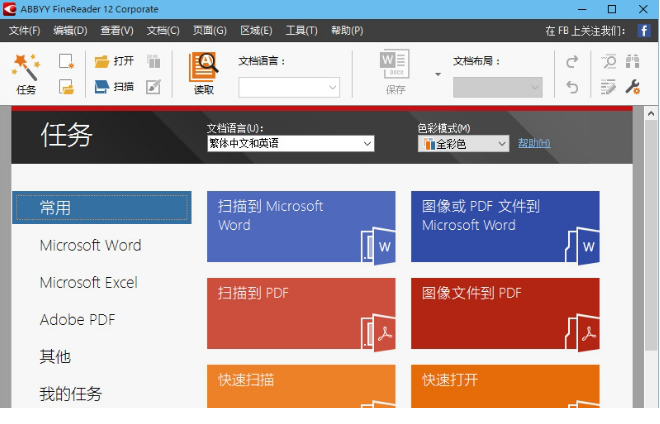Viewport: 660px width, 424px height.
Task: Open the 繁体中文和英语 language dropdown
Action: click(290, 144)
